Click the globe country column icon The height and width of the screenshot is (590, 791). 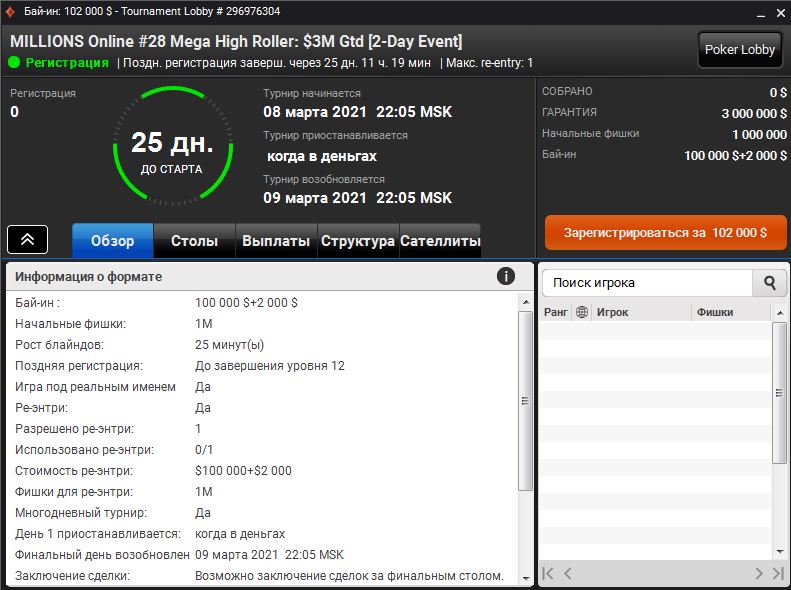[582, 312]
